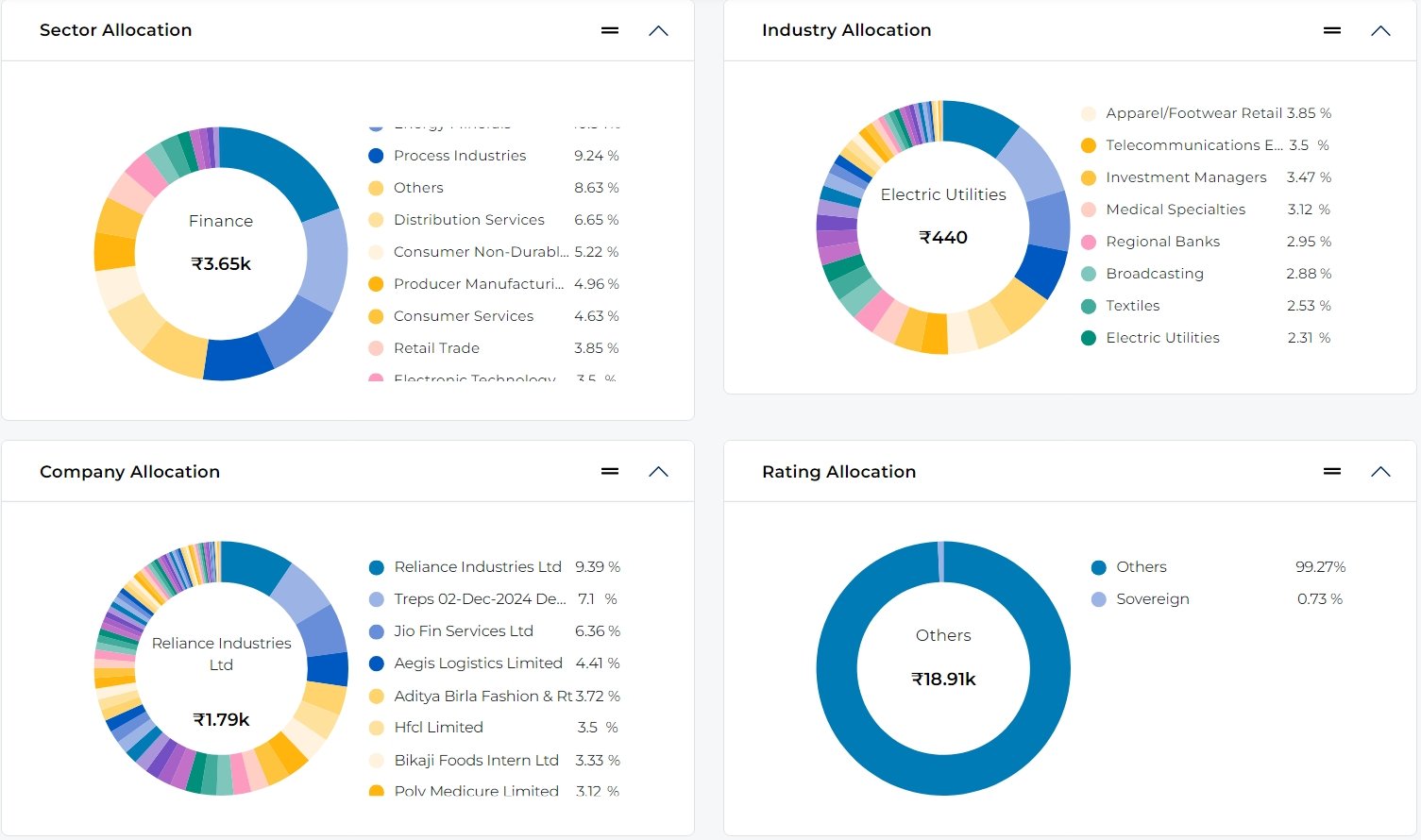This screenshot has height=840, width=1421.
Task: Collapse the Sector Allocation panel
Action: tap(658, 30)
